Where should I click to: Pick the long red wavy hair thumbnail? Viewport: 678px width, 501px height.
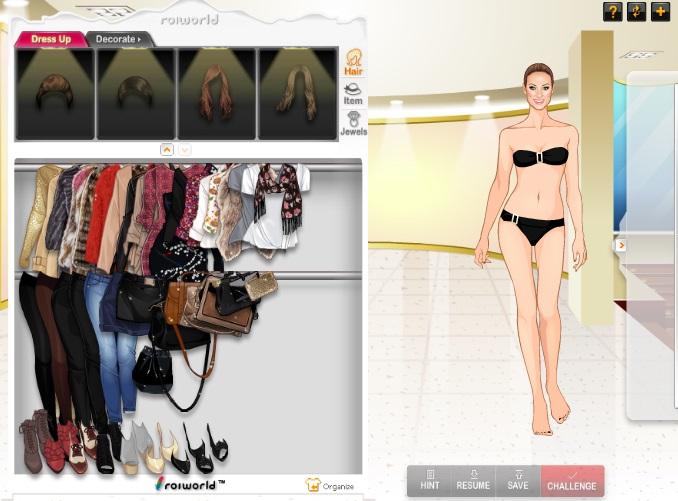click(x=217, y=93)
